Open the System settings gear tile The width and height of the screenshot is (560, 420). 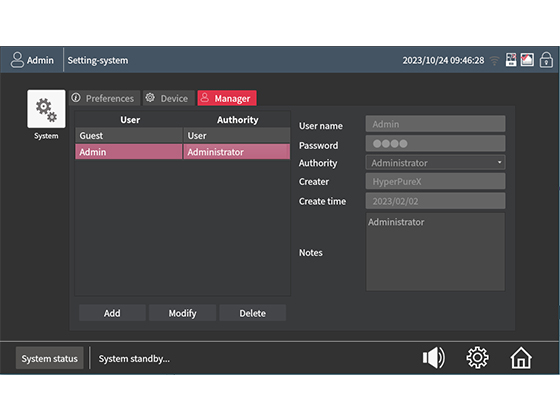coord(46,109)
